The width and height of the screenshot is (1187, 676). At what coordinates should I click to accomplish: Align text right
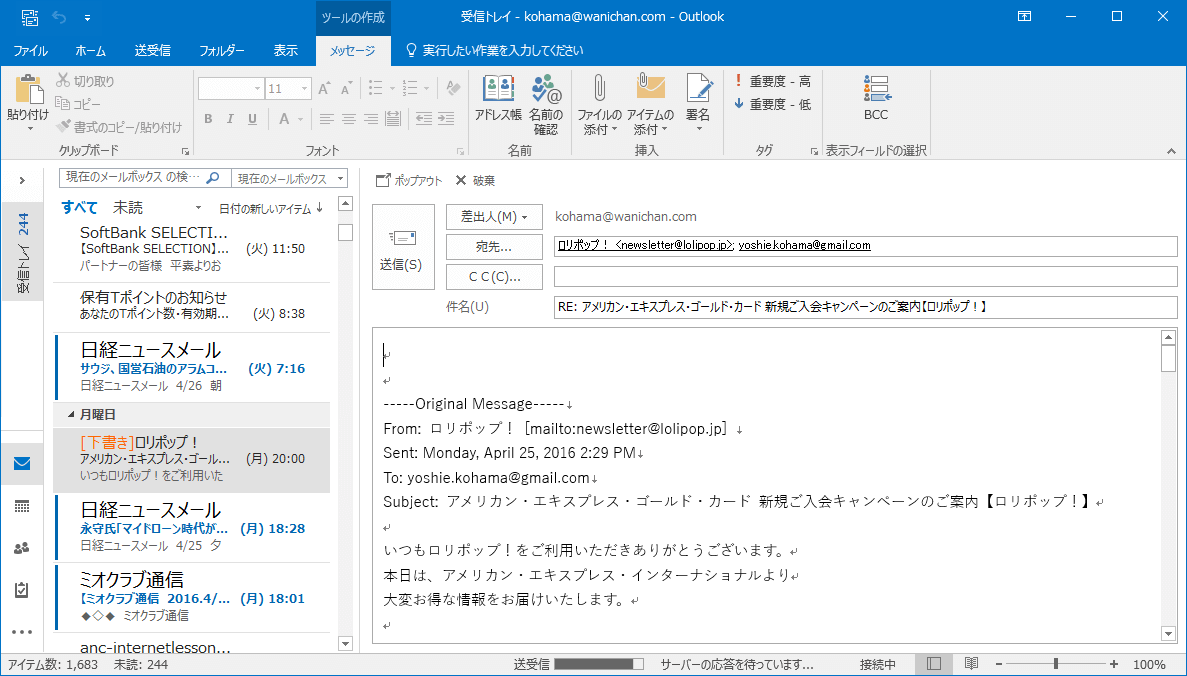coord(370,119)
